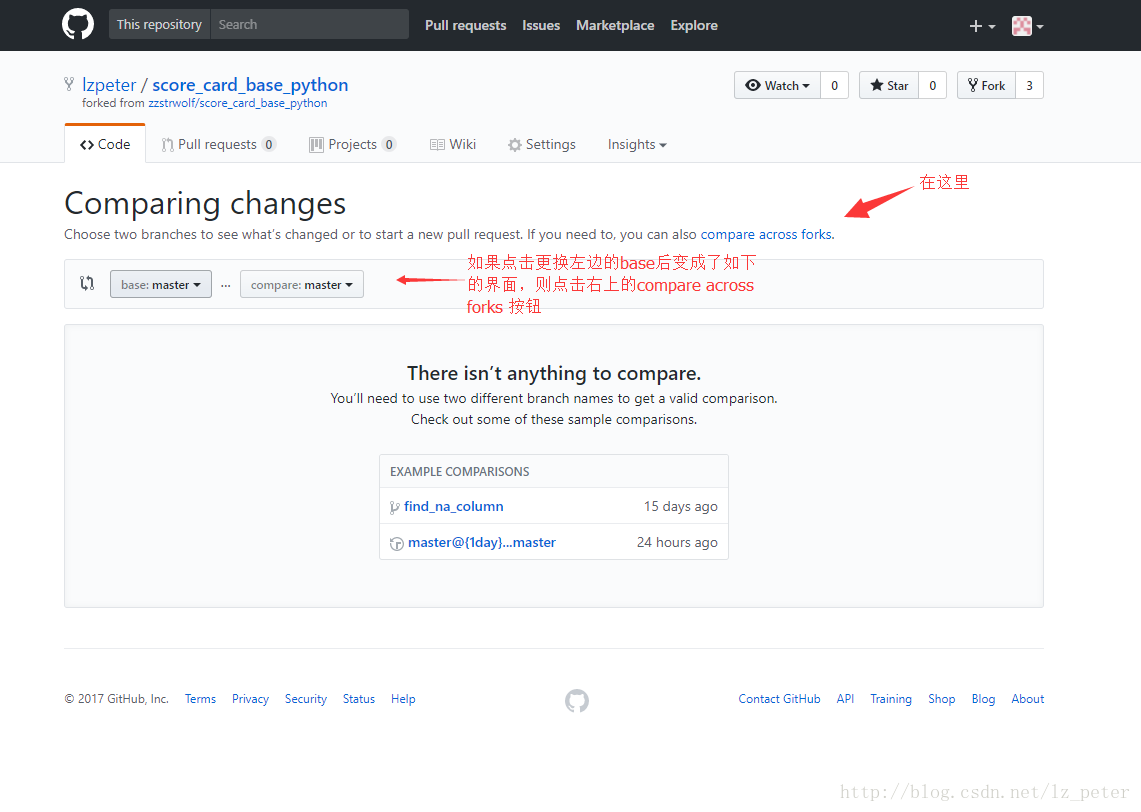Open Terms footer link
Image resolution: width=1141 pixels, height=812 pixels.
coord(200,698)
